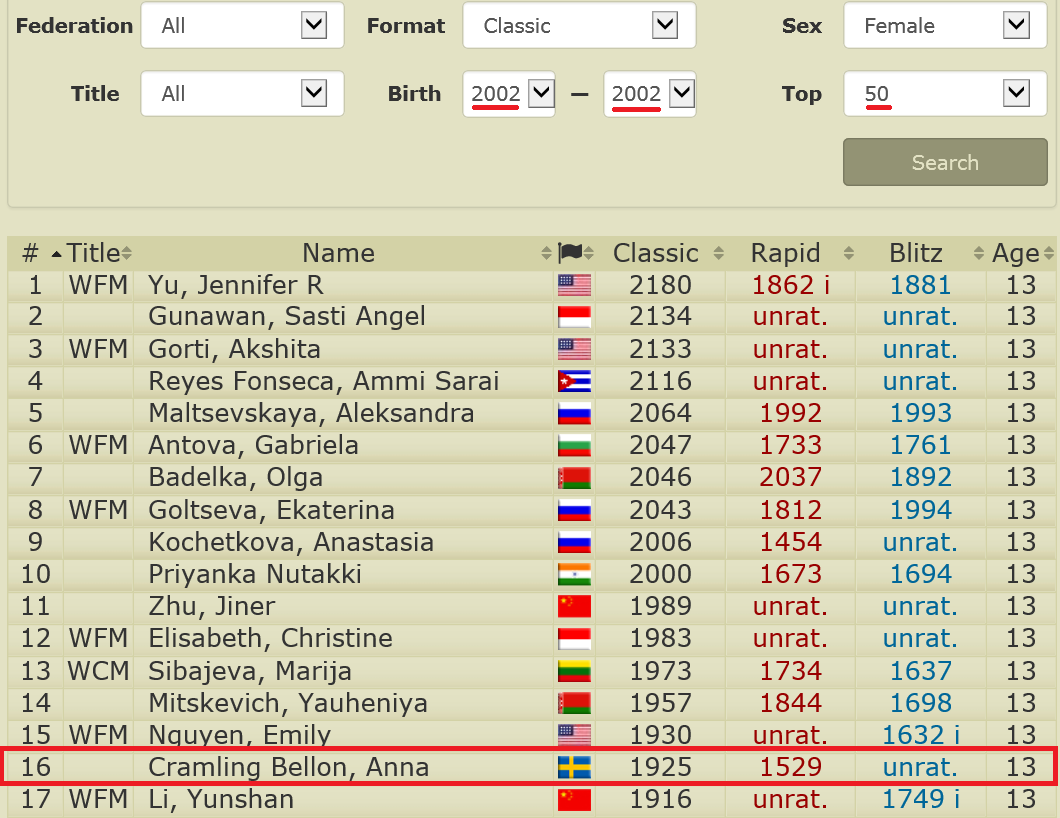The height and width of the screenshot is (818, 1060).
Task: Click Badelka, Olga's rapid rating 2037
Action: pyautogui.click(x=790, y=477)
